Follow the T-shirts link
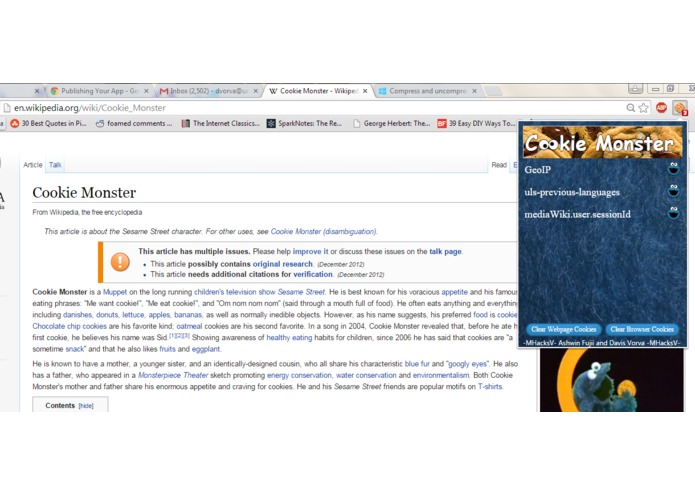 [x=490, y=387]
